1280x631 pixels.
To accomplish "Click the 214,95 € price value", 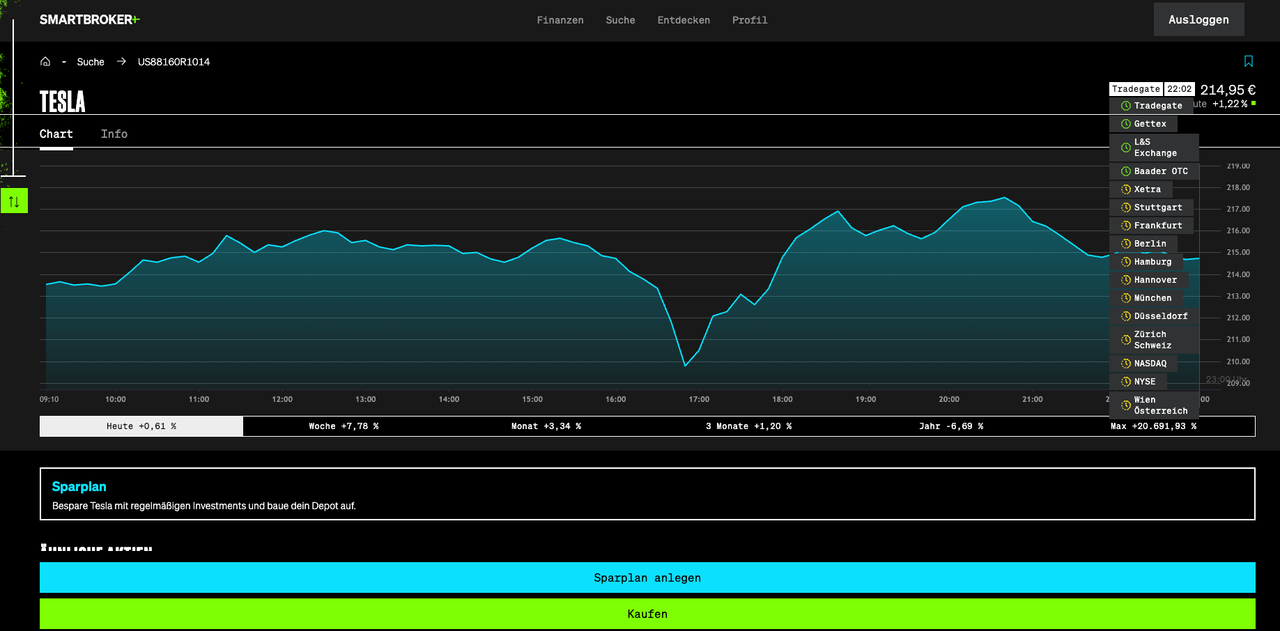I will click(1228, 90).
